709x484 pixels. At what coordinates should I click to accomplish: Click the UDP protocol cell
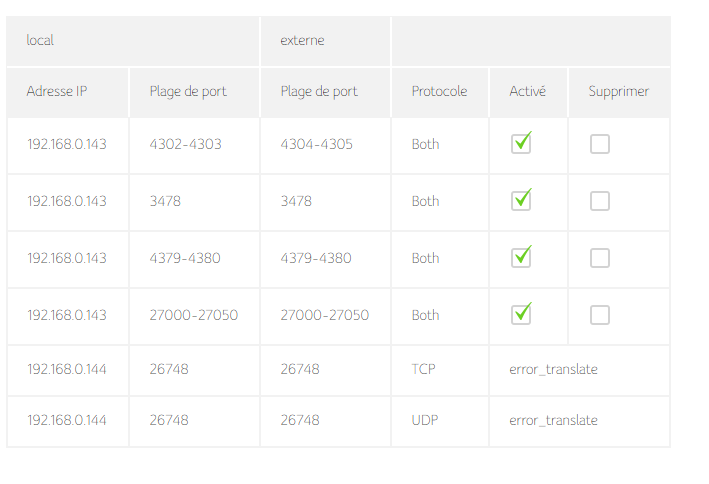tap(425, 420)
